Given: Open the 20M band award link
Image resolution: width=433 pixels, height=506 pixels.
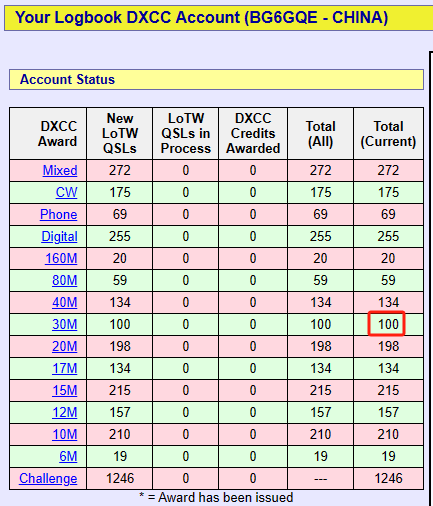Looking at the screenshot, I should [x=65, y=346].
